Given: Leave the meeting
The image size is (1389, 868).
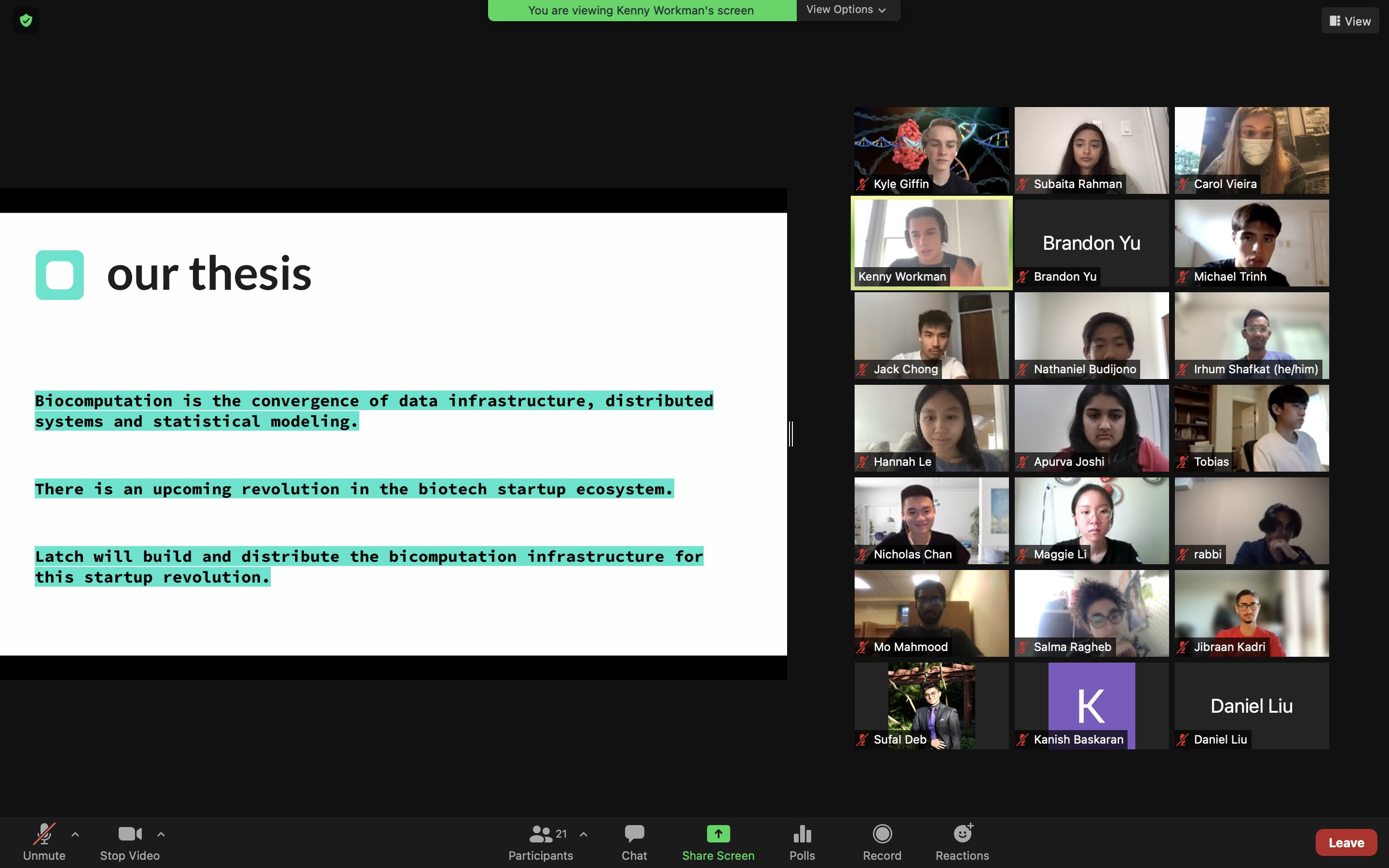Looking at the screenshot, I should (1346, 842).
